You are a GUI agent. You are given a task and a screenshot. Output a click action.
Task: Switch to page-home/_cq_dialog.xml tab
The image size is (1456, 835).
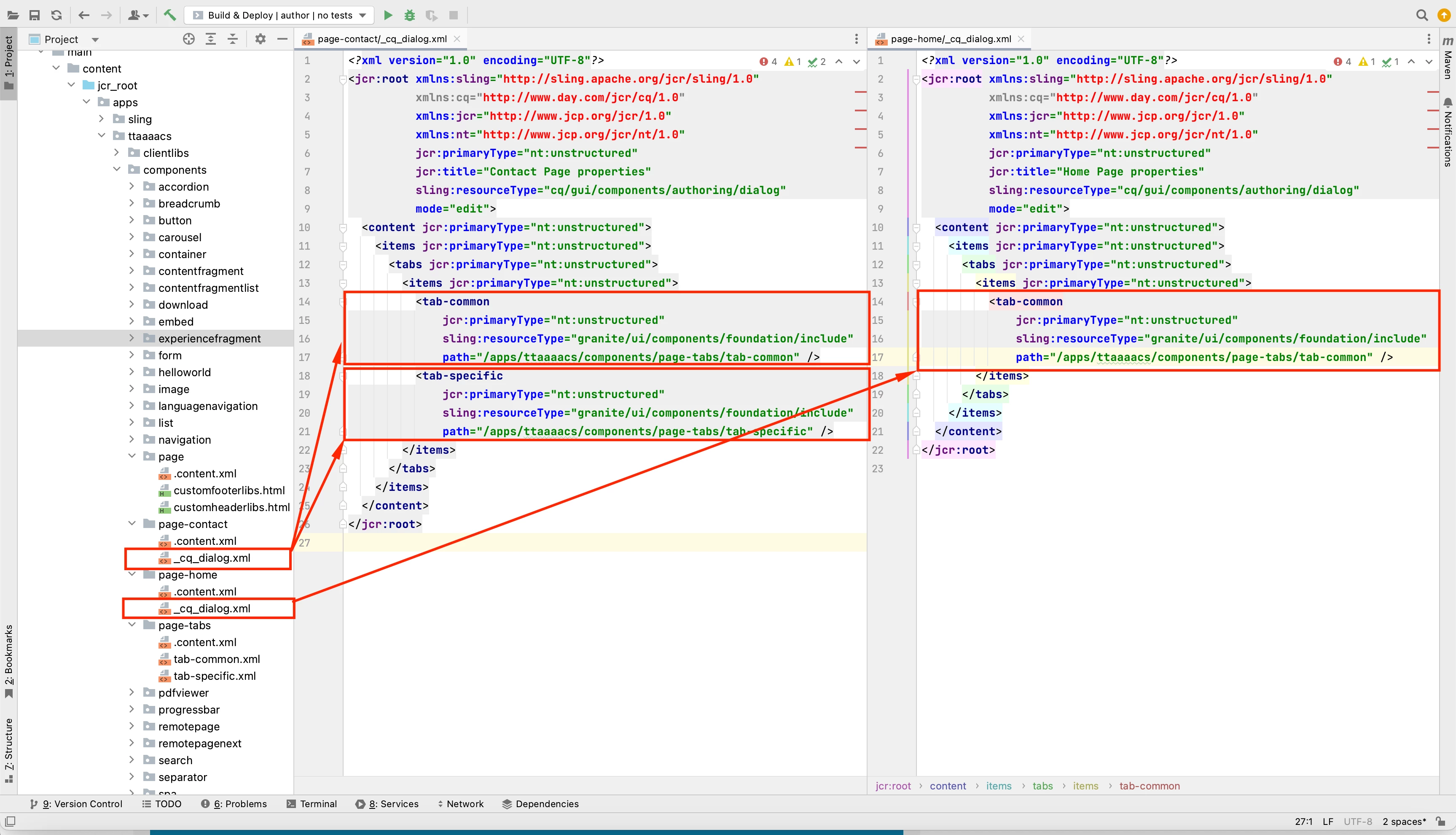[x=951, y=39]
